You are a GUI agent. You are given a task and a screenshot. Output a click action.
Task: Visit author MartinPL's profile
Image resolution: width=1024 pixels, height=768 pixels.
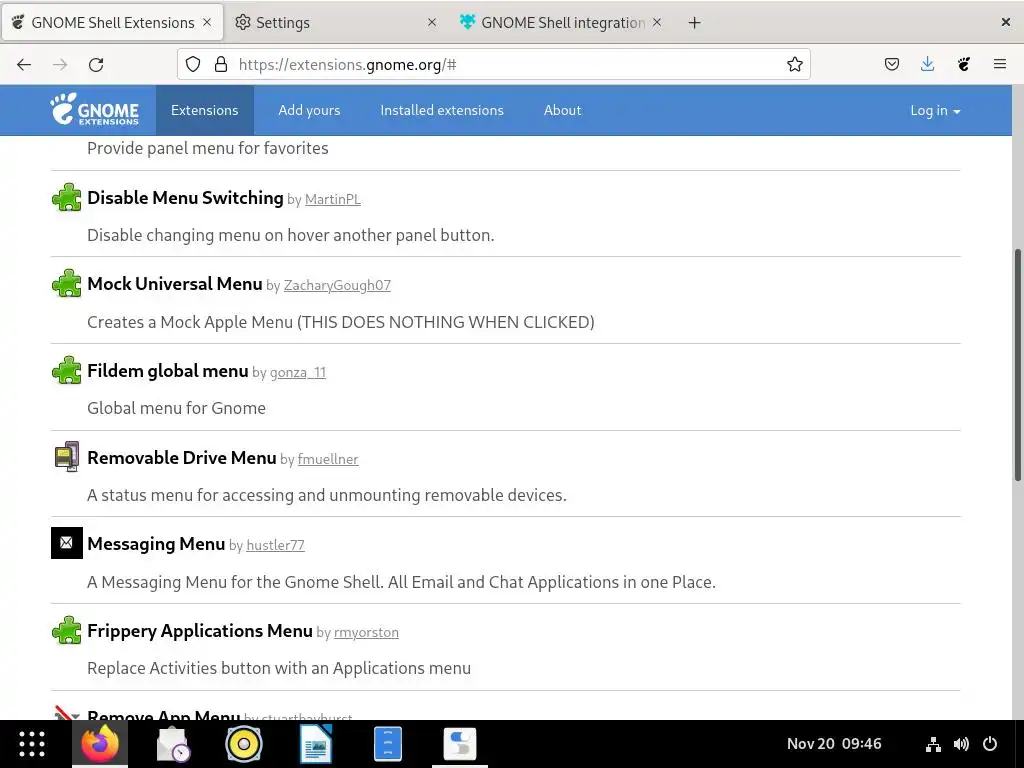point(332,199)
